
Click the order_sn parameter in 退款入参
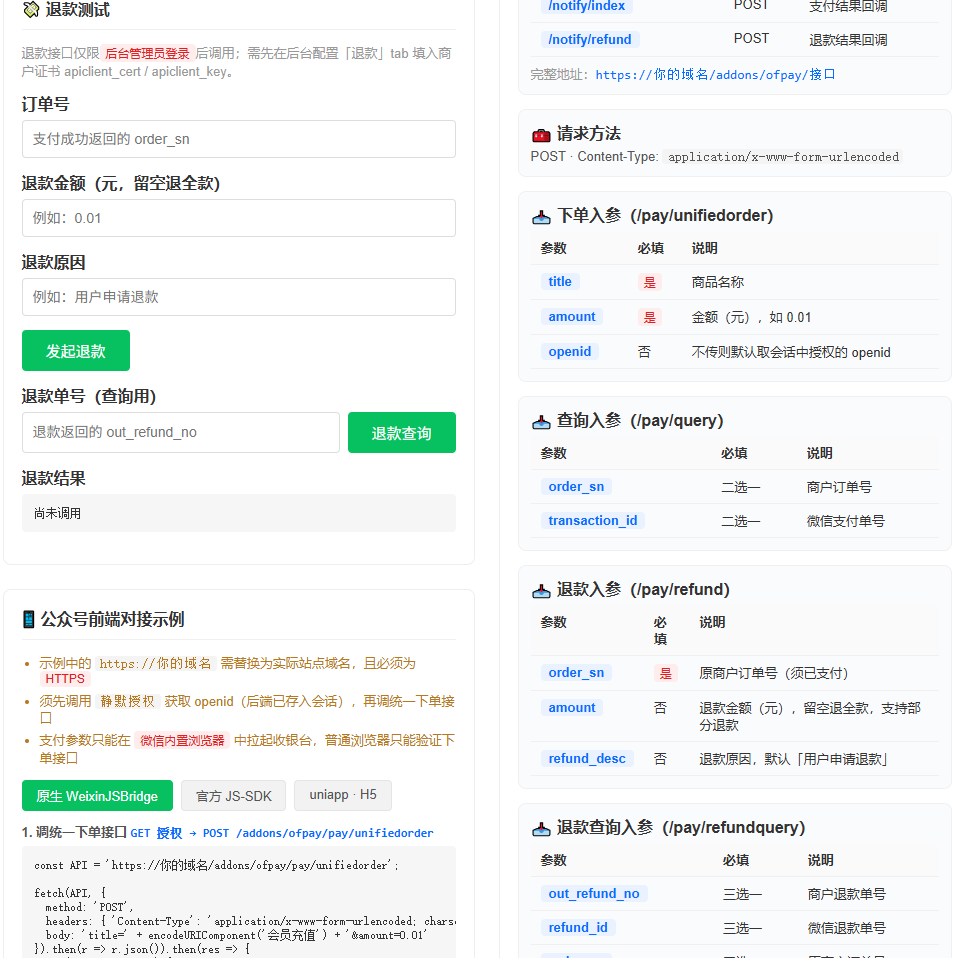[x=577, y=673]
